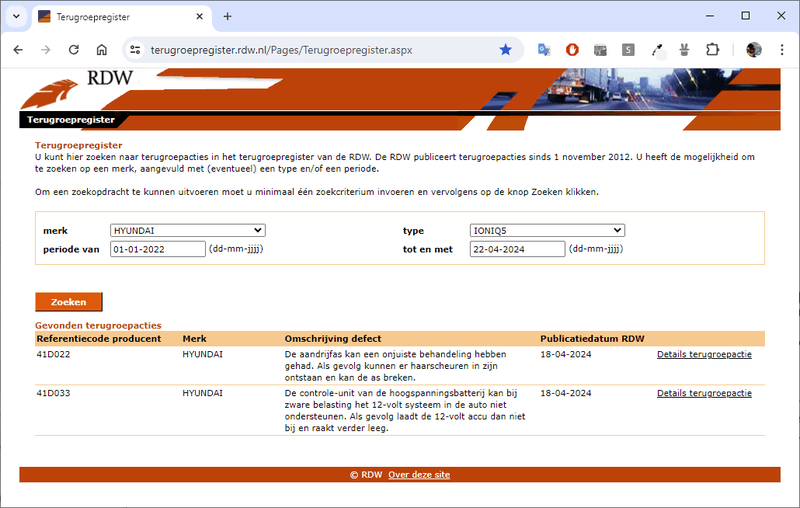Open Details terugroepactie for 41D022
Viewport: 800px width, 508px height.
[x=704, y=354]
